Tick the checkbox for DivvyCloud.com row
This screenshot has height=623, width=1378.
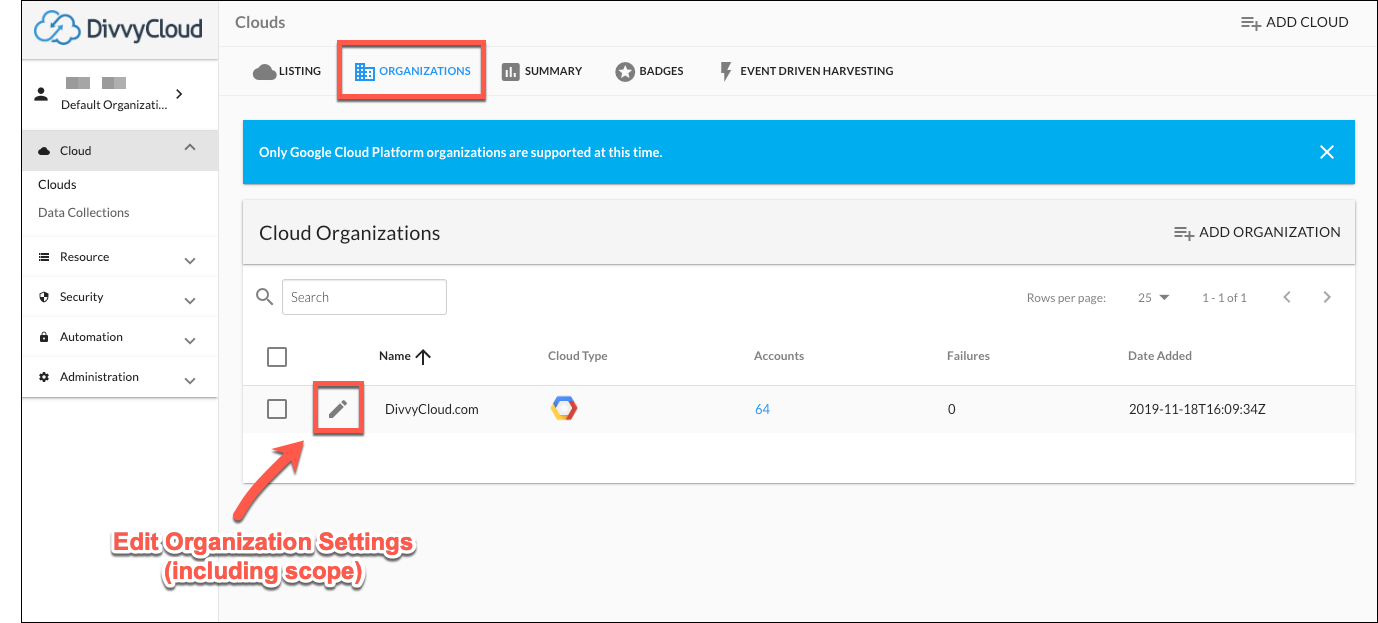click(x=277, y=408)
